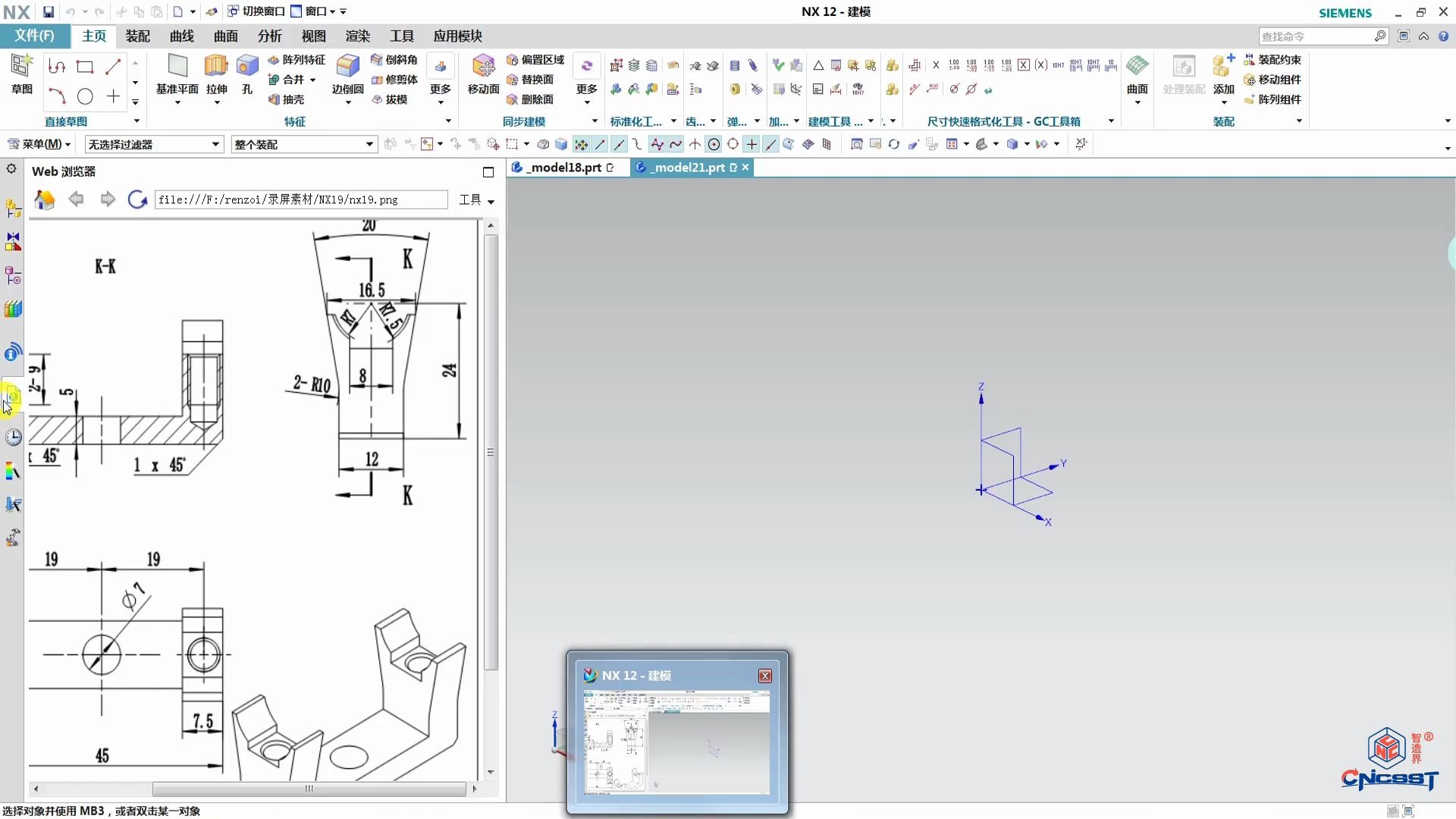Screen dimensions: 1456x819
Task: Open the 工具 dropdown in Web browser
Action: (476, 199)
